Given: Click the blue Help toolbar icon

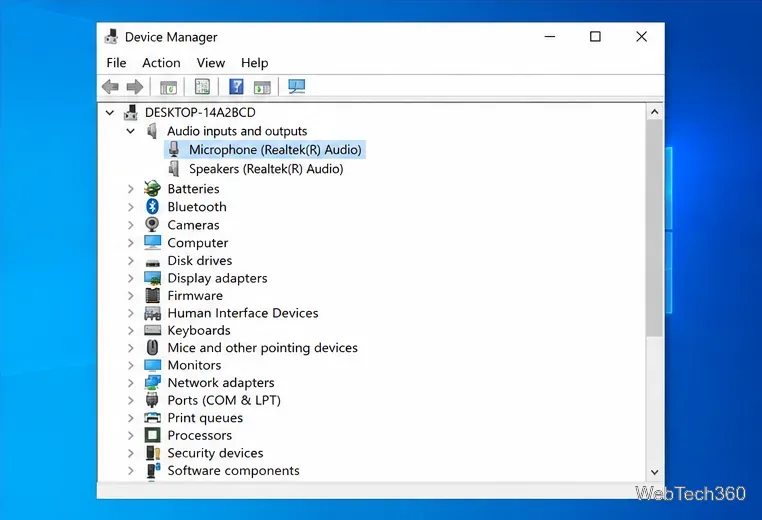Looking at the screenshot, I should pos(236,87).
